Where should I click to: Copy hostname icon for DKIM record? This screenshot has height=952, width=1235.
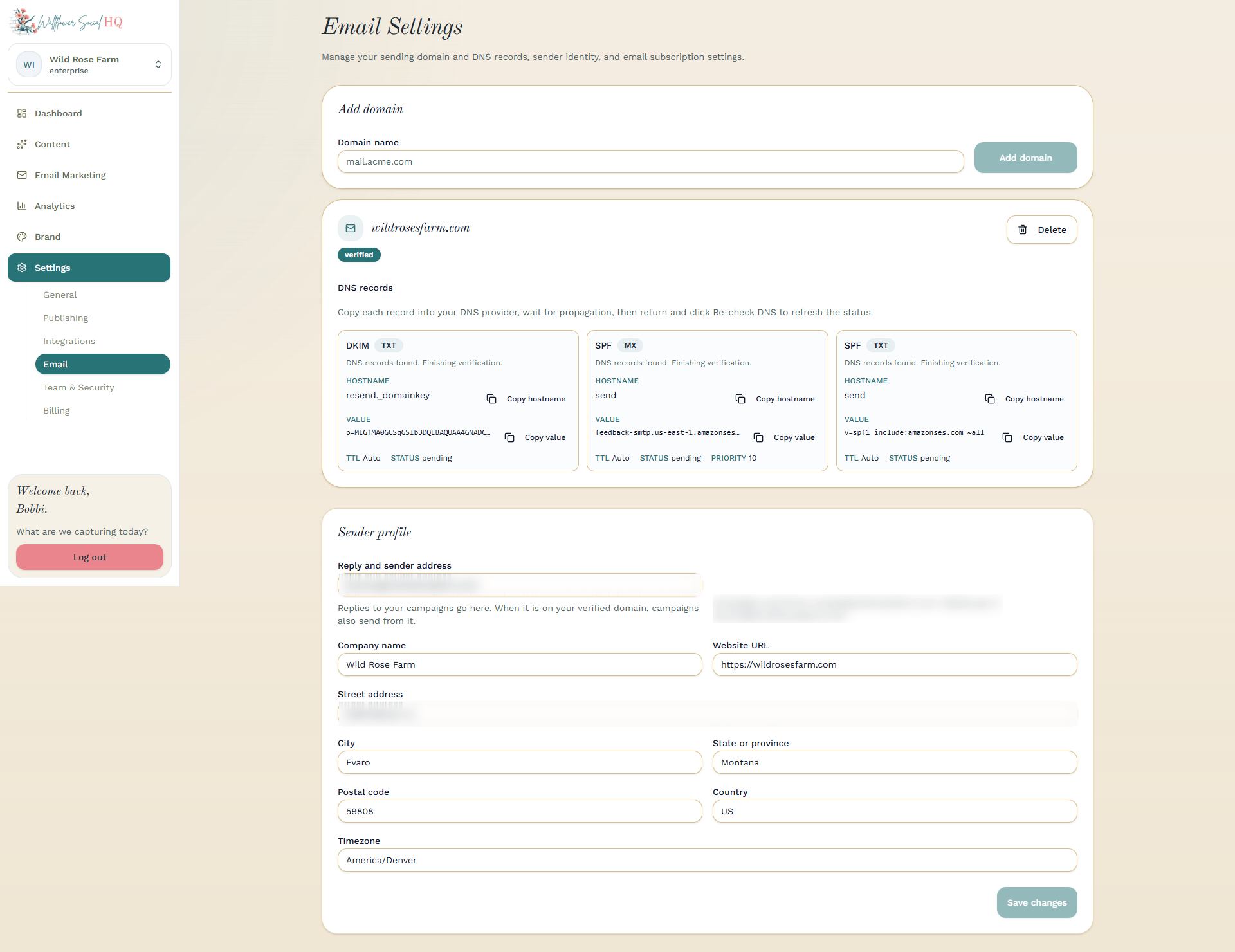point(491,399)
